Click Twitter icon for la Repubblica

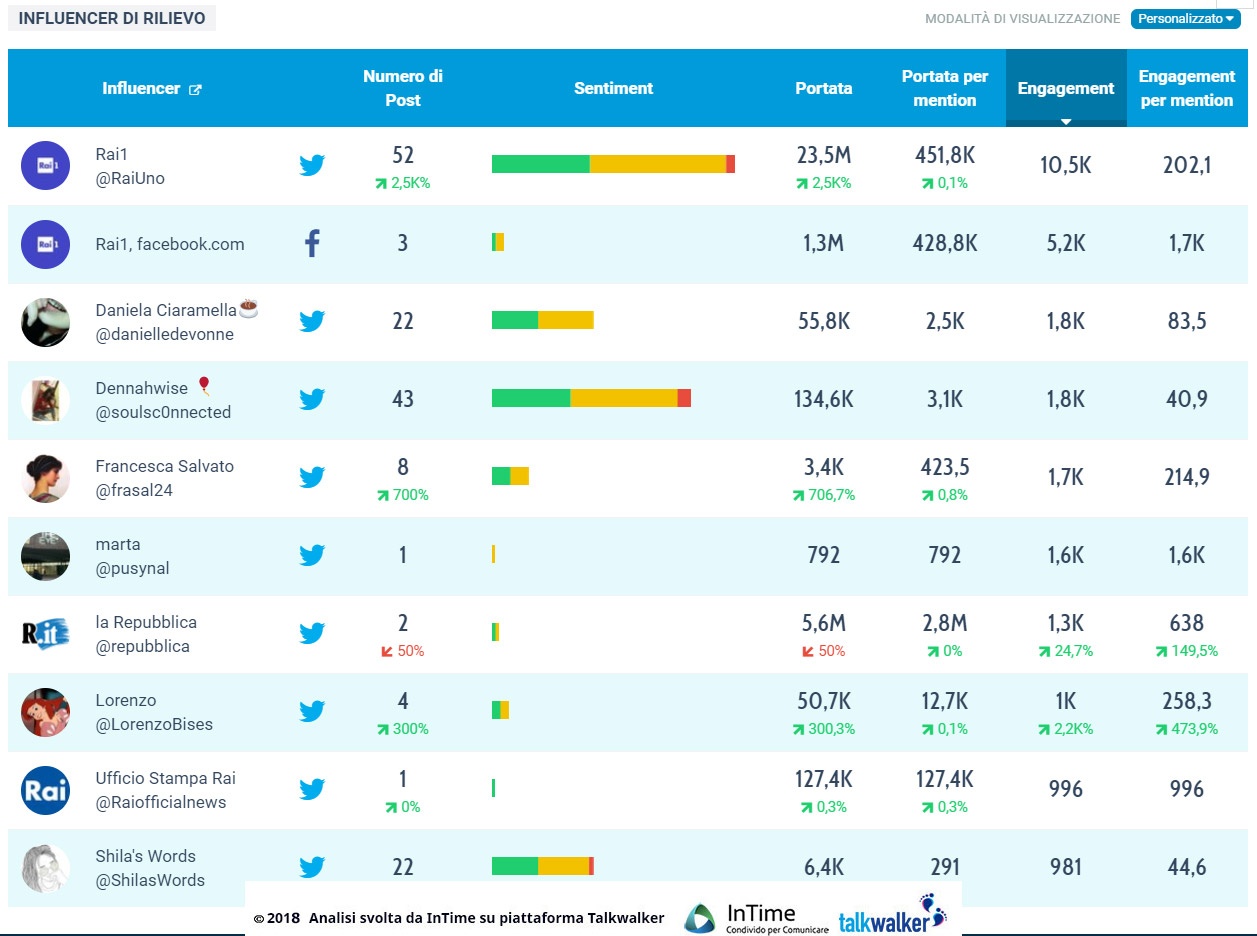pos(312,633)
